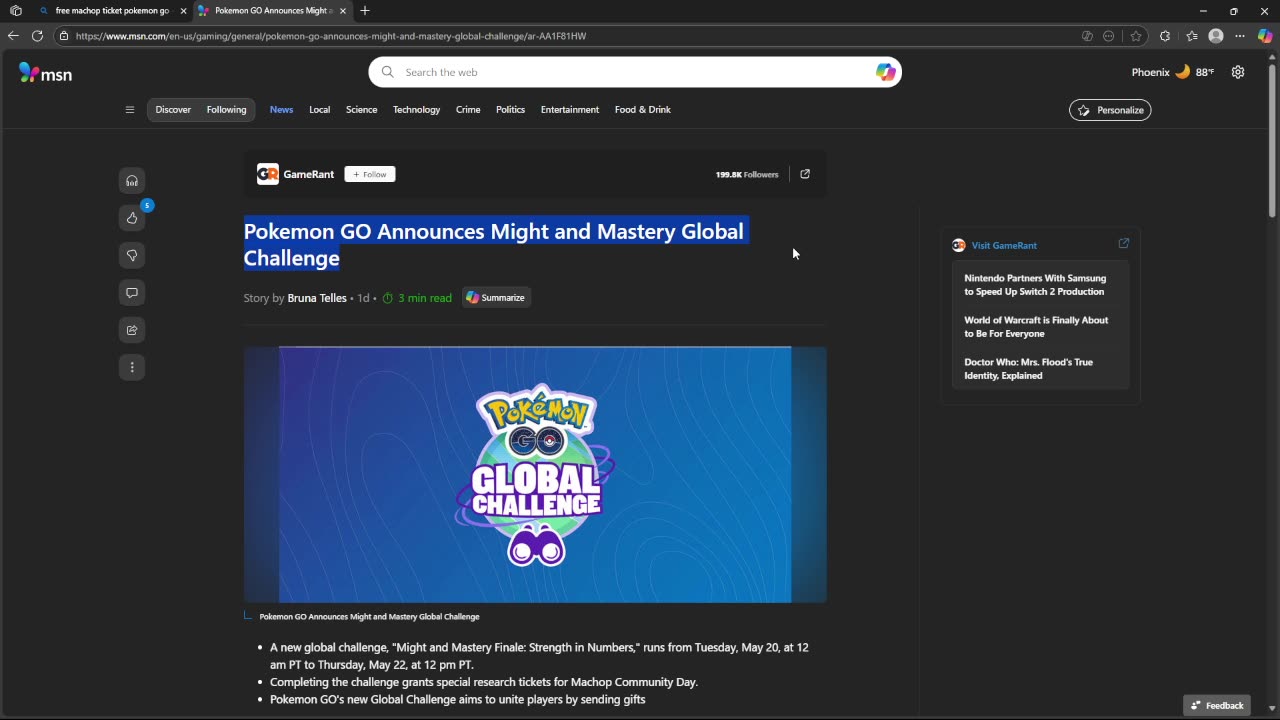Open the Crime category
Viewport: 1280px width, 720px height.
[x=468, y=110]
